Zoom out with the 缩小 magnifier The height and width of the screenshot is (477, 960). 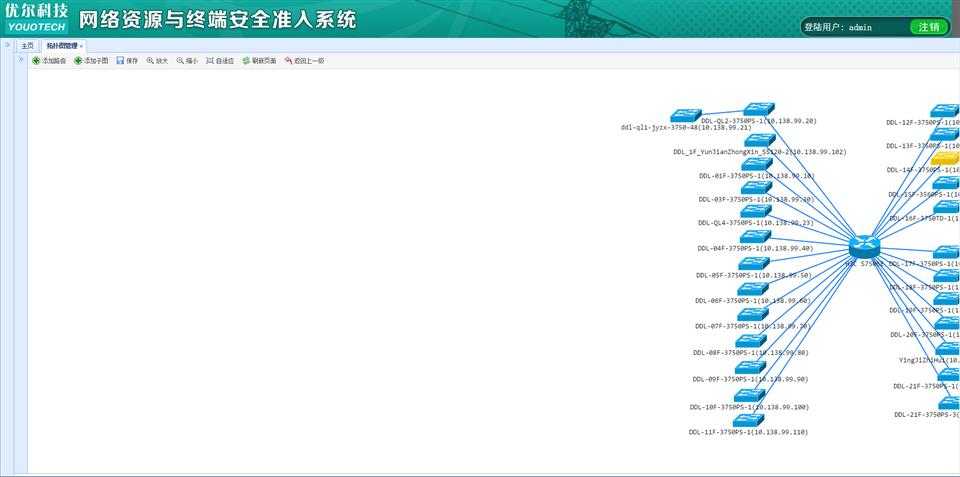point(187,61)
